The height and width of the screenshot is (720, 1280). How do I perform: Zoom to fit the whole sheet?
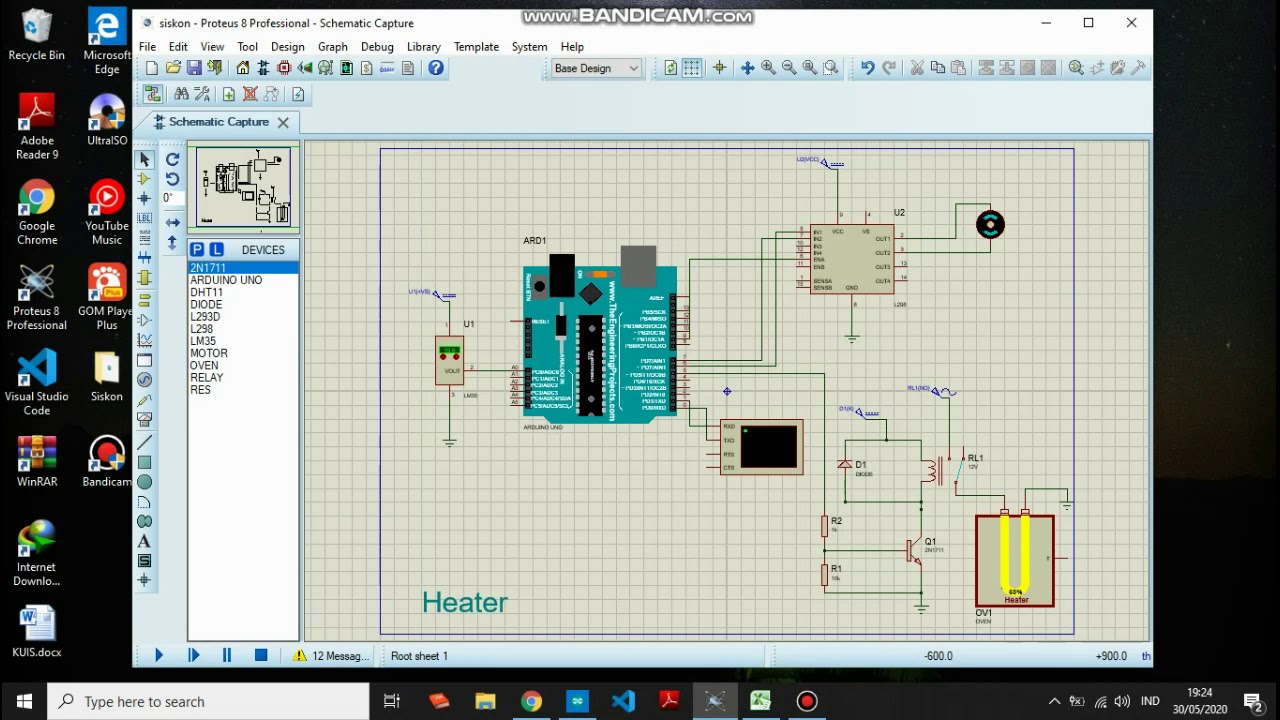pyautogui.click(x=810, y=68)
